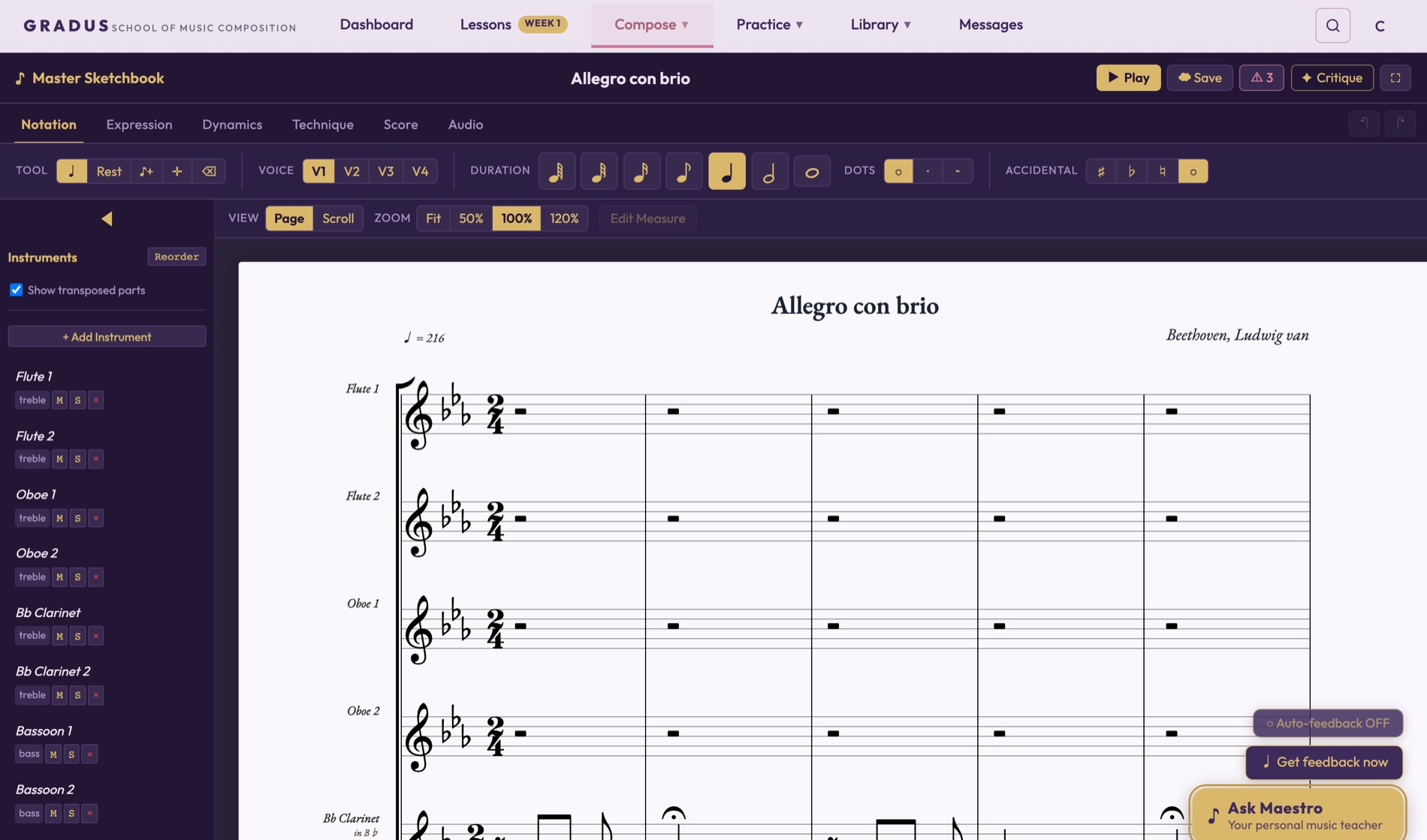Toggle Auto-feedback OFF switch

[1328, 723]
